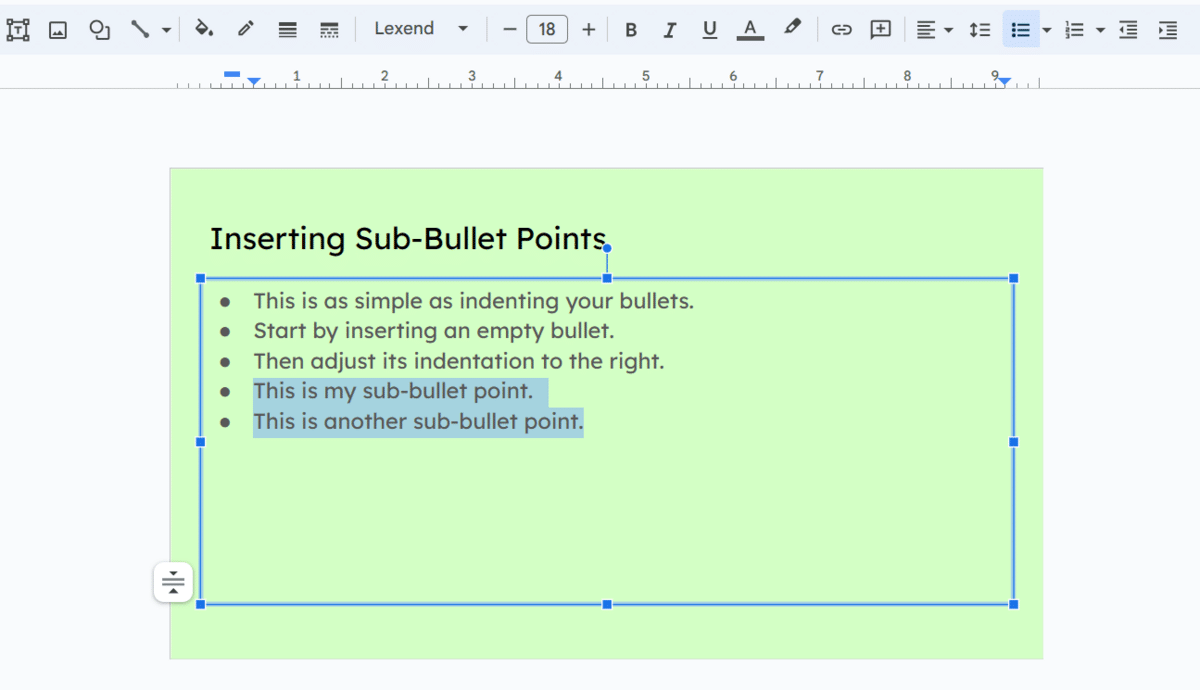This screenshot has height=690, width=1200.
Task: Select the border color pen tool
Action: click(246, 29)
